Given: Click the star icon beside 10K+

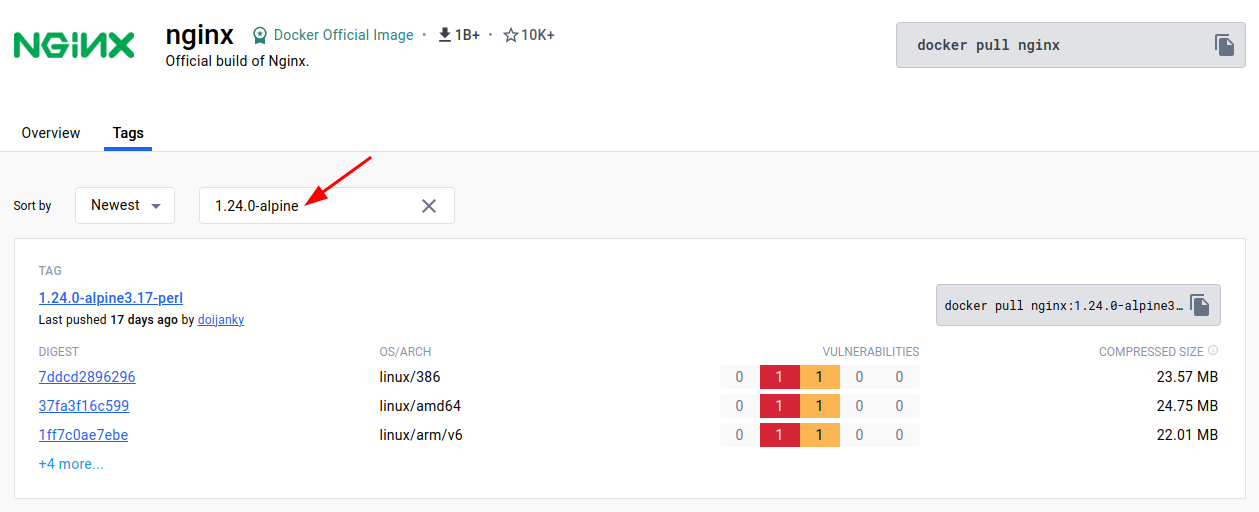Looking at the screenshot, I should 511,35.
